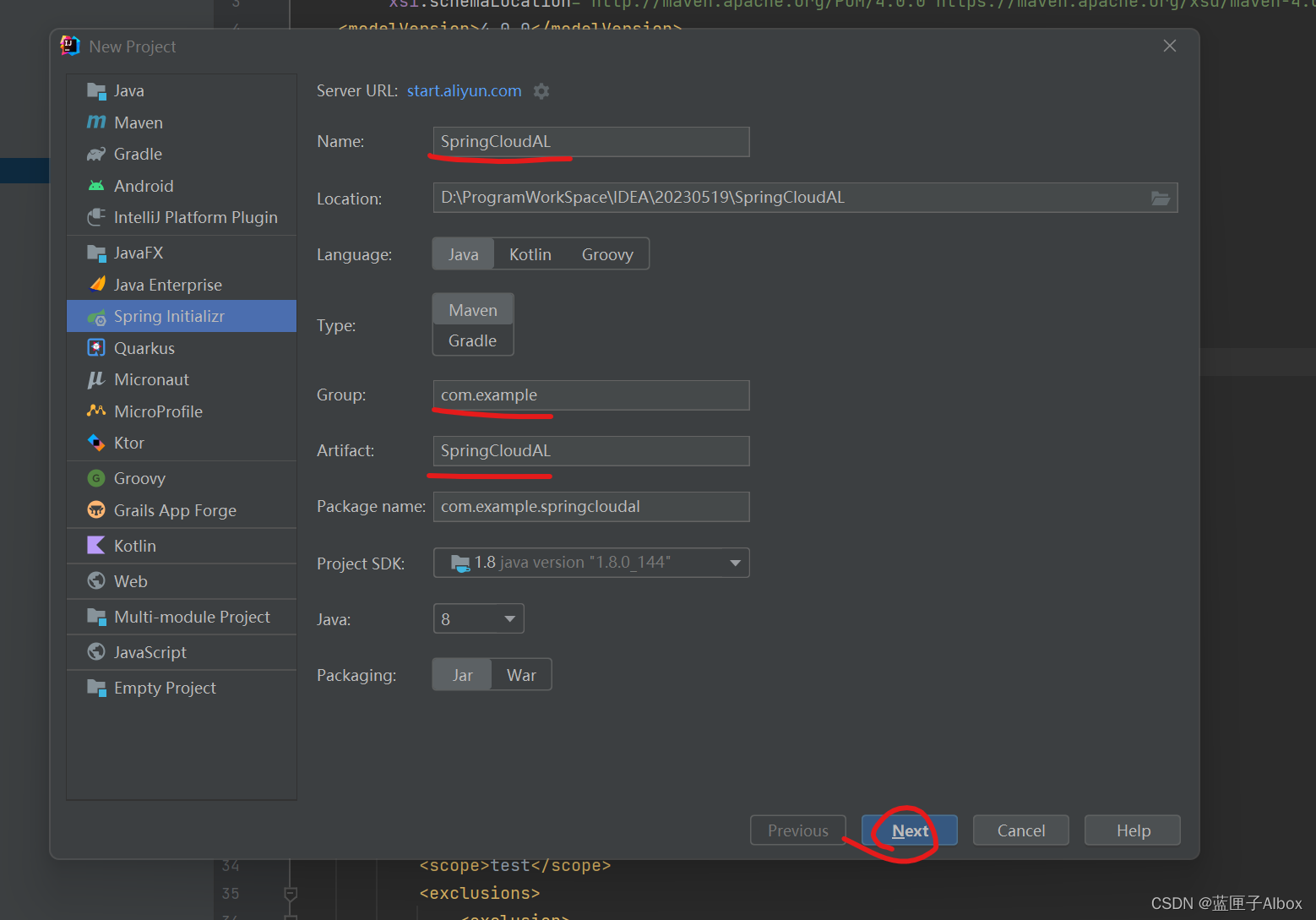Select Groovy language option

click(607, 254)
